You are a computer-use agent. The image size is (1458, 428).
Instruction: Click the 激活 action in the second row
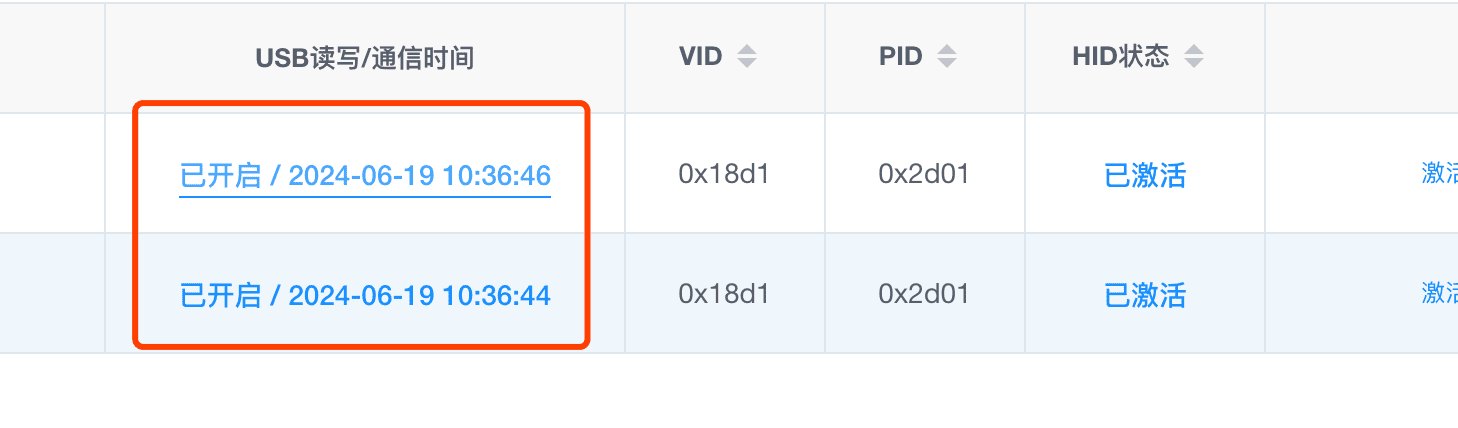coord(1439,293)
